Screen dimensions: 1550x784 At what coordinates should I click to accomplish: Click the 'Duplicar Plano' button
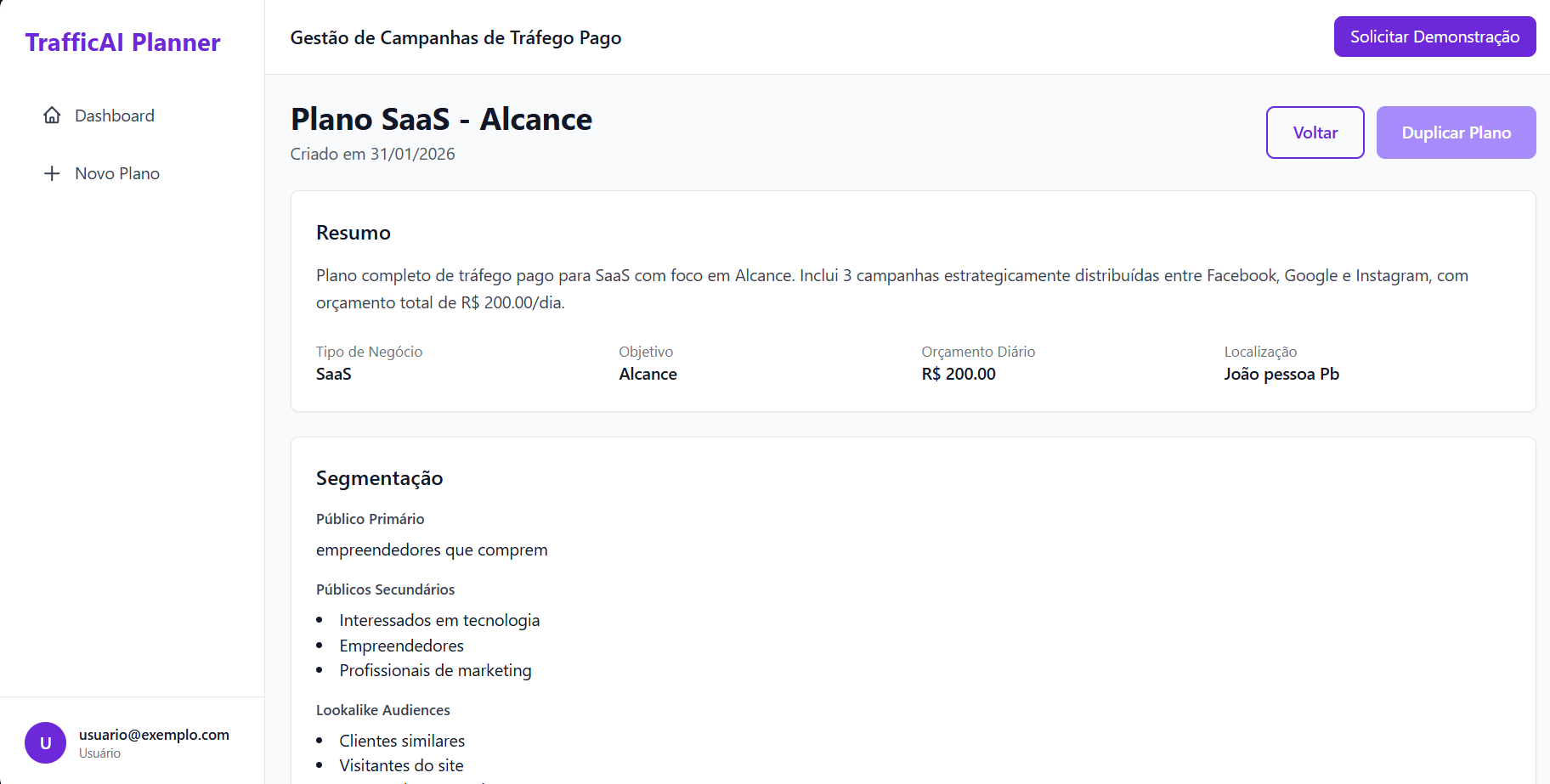click(x=1456, y=133)
